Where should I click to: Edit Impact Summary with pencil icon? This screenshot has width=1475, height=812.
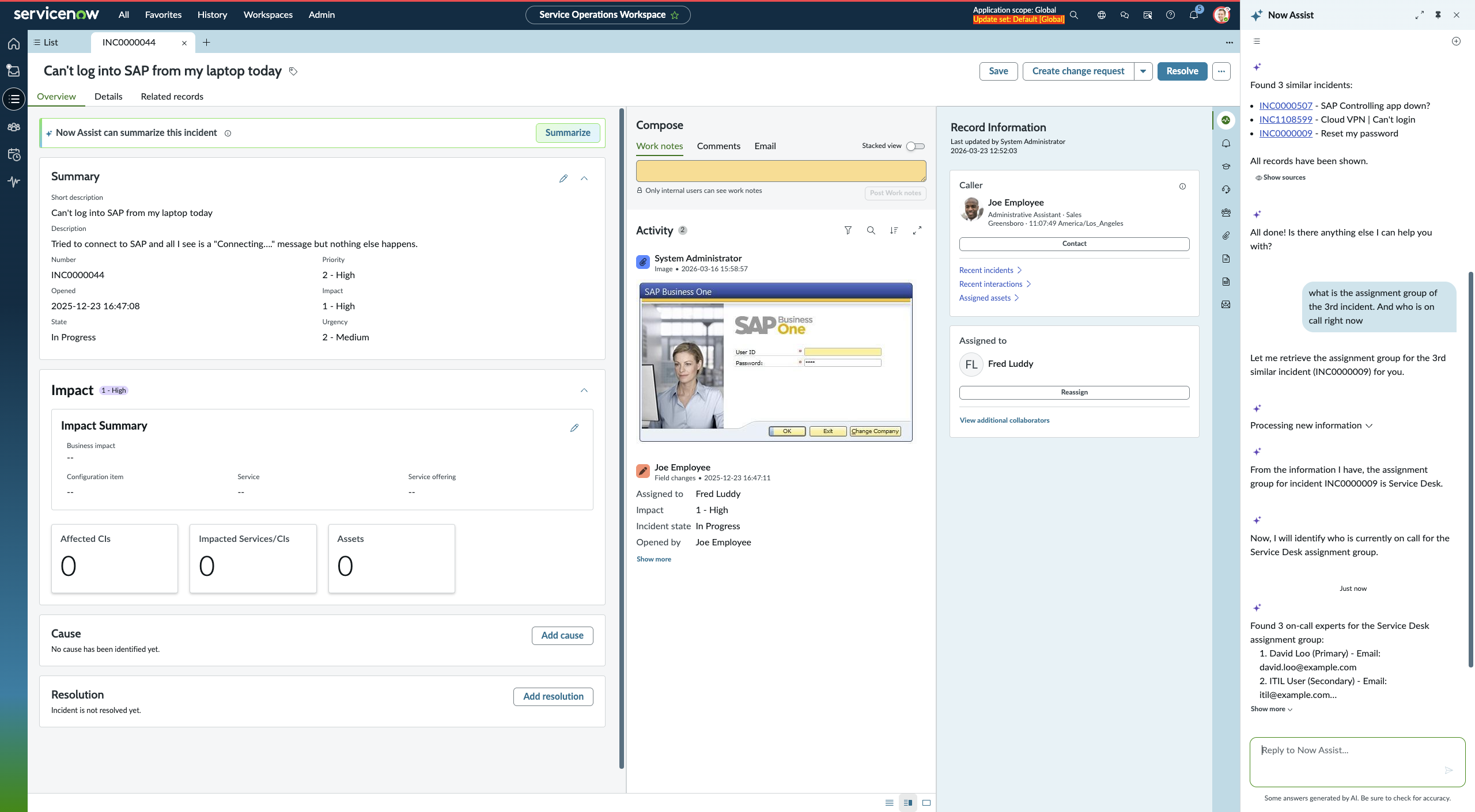click(x=574, y=428)
